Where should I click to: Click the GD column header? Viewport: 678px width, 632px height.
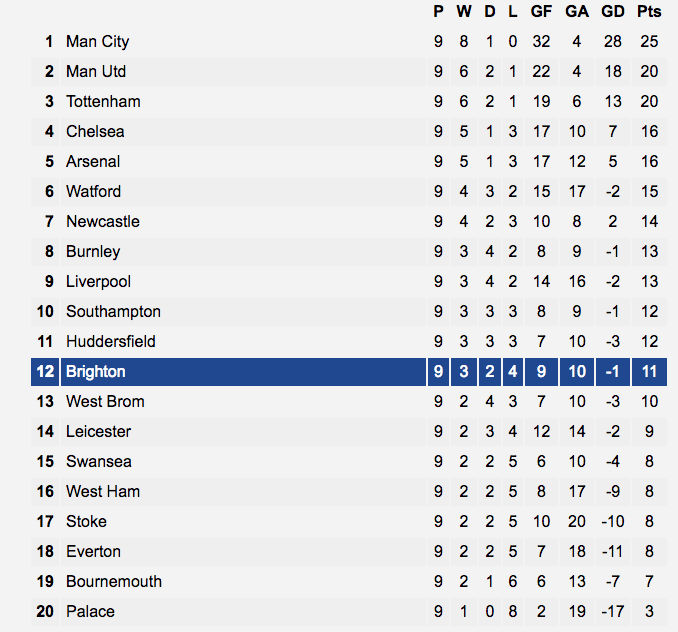613,12
